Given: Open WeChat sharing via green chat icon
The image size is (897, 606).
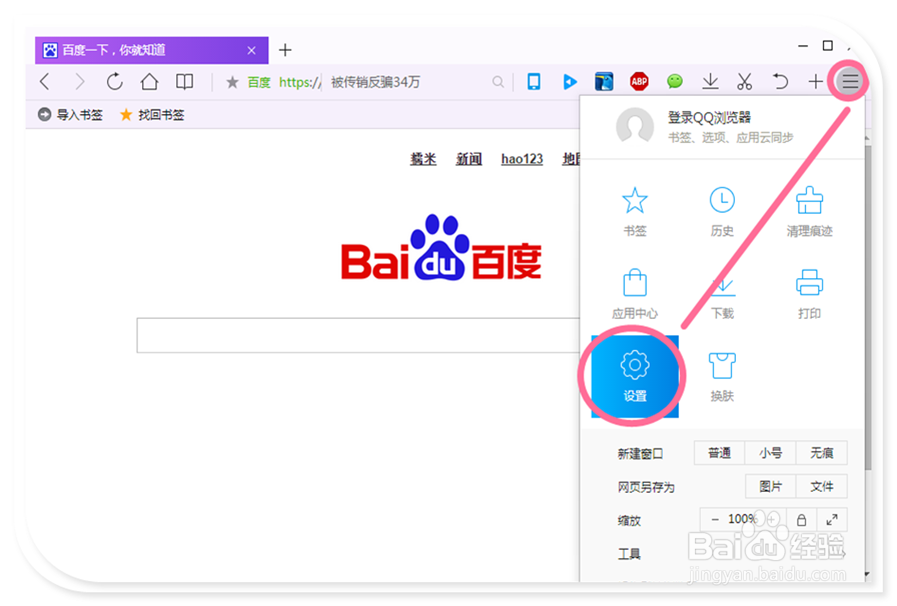Looking at the screenshot, I should (x=674, y=82).
